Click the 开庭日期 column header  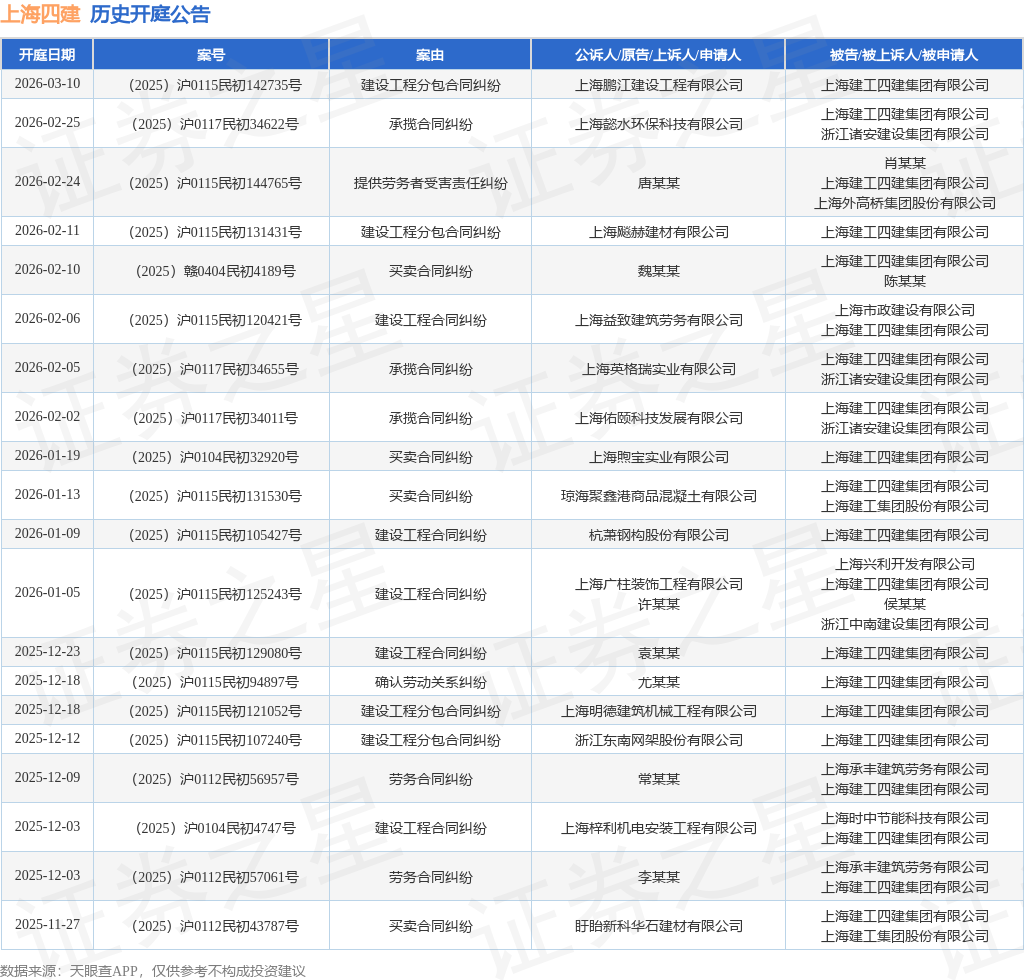(47, 55)
